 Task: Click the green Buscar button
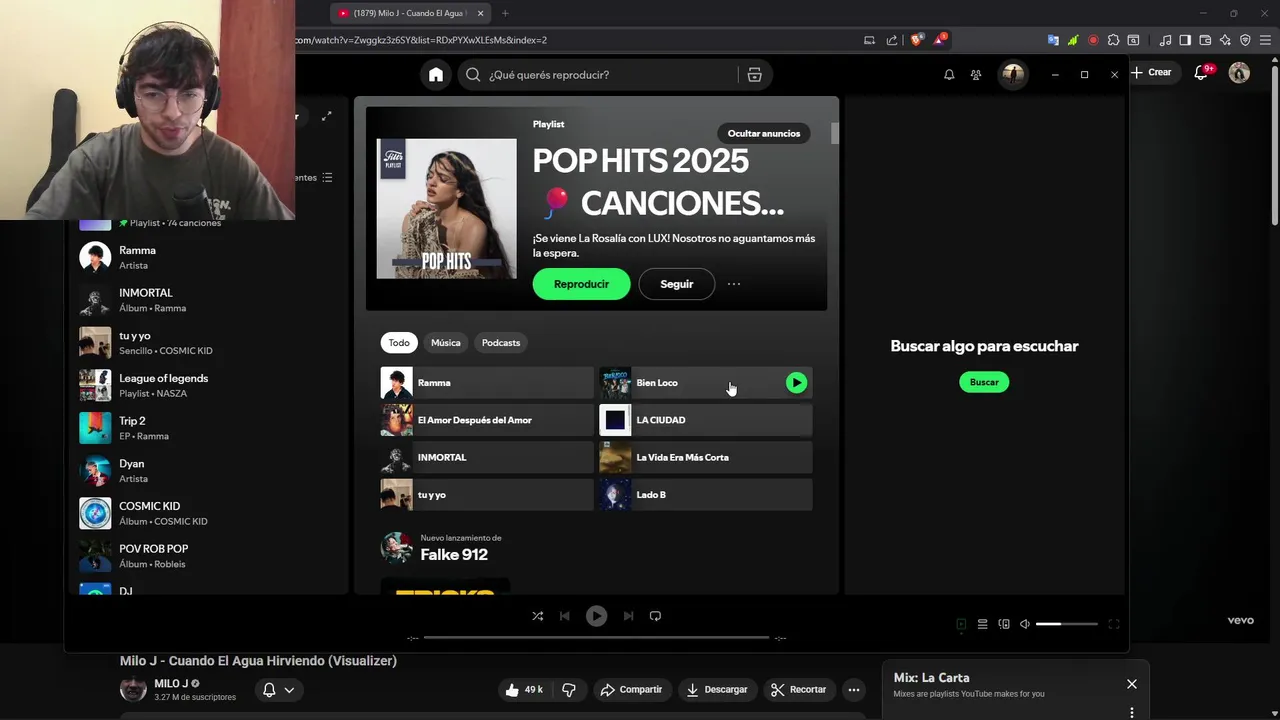pyautogui.click(x=984, y=382)
